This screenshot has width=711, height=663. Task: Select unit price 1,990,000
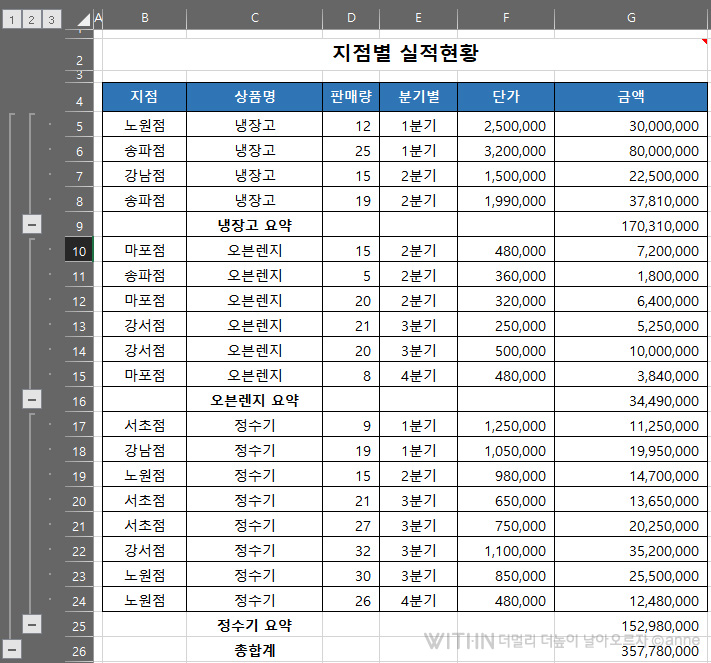coord(506,200)
